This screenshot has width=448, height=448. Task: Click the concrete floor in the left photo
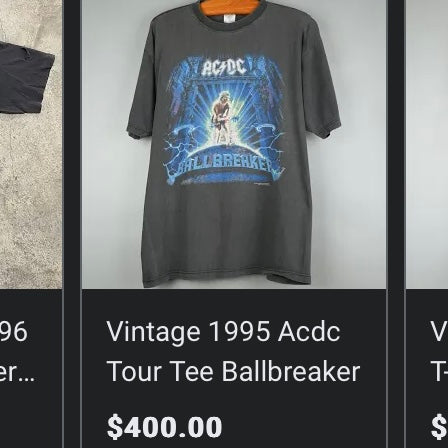point(30,200)
